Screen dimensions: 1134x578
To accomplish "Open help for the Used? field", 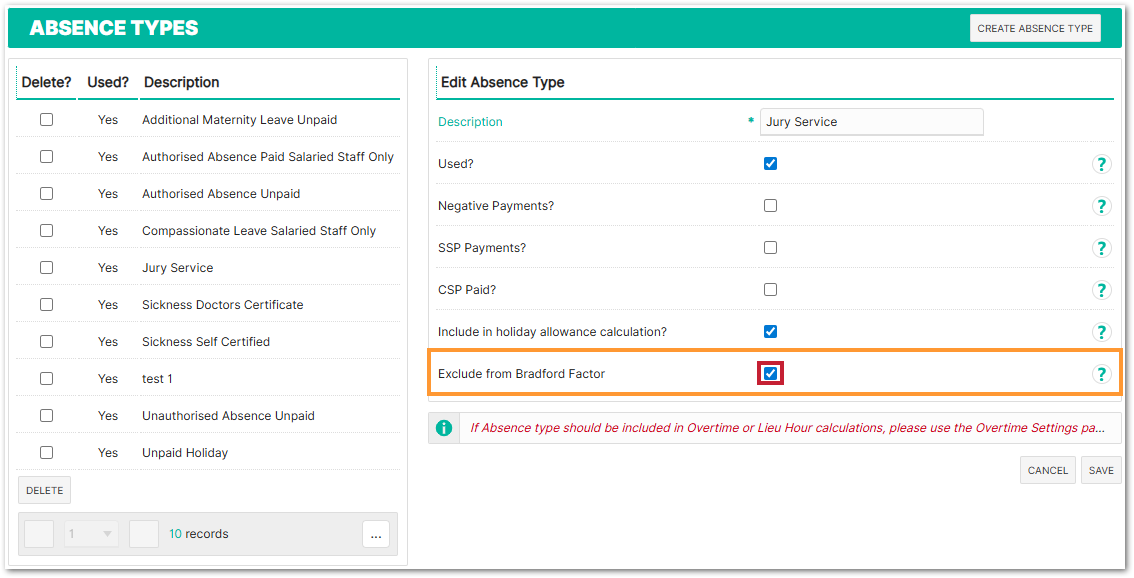I will (1101, 164).
